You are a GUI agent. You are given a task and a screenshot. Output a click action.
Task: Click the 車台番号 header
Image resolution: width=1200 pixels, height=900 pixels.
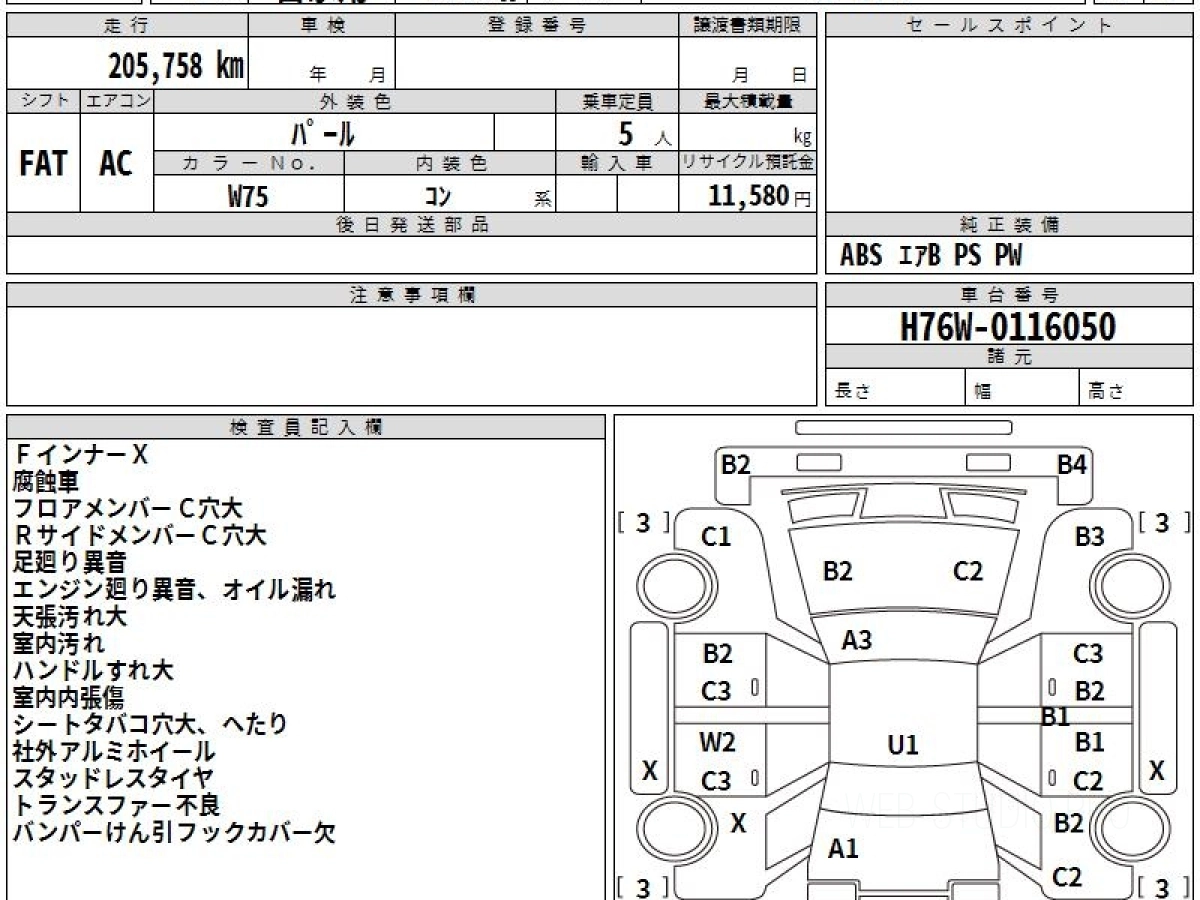click(1009, 295)
